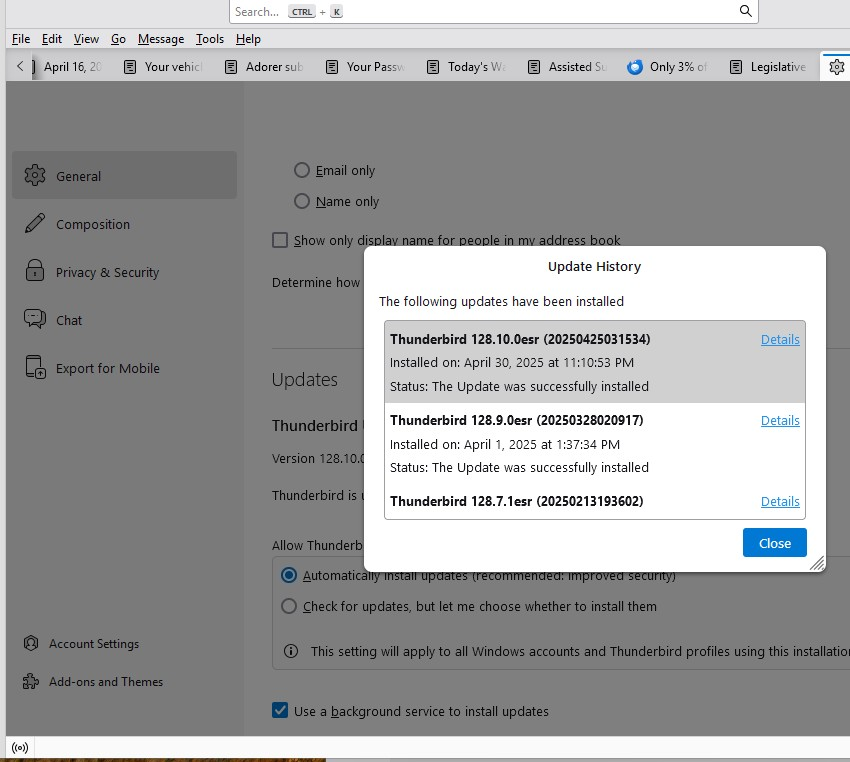Select the Email only radio button
The width and height of the screenshot is (850, 762).
[x=302, y=170]
